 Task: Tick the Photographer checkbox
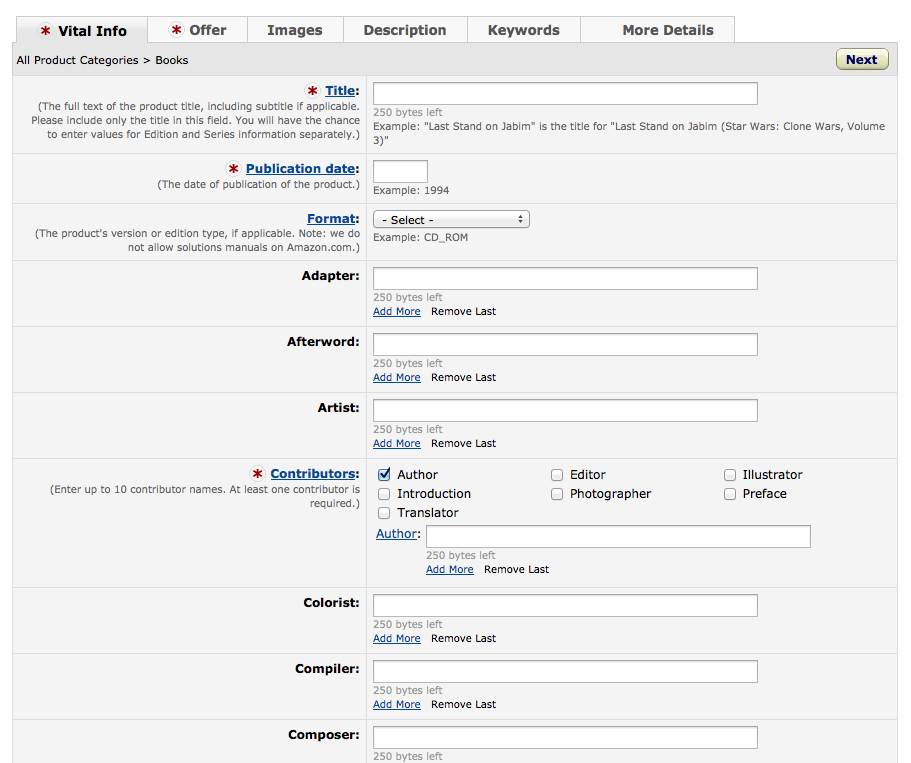click(557, 494)
